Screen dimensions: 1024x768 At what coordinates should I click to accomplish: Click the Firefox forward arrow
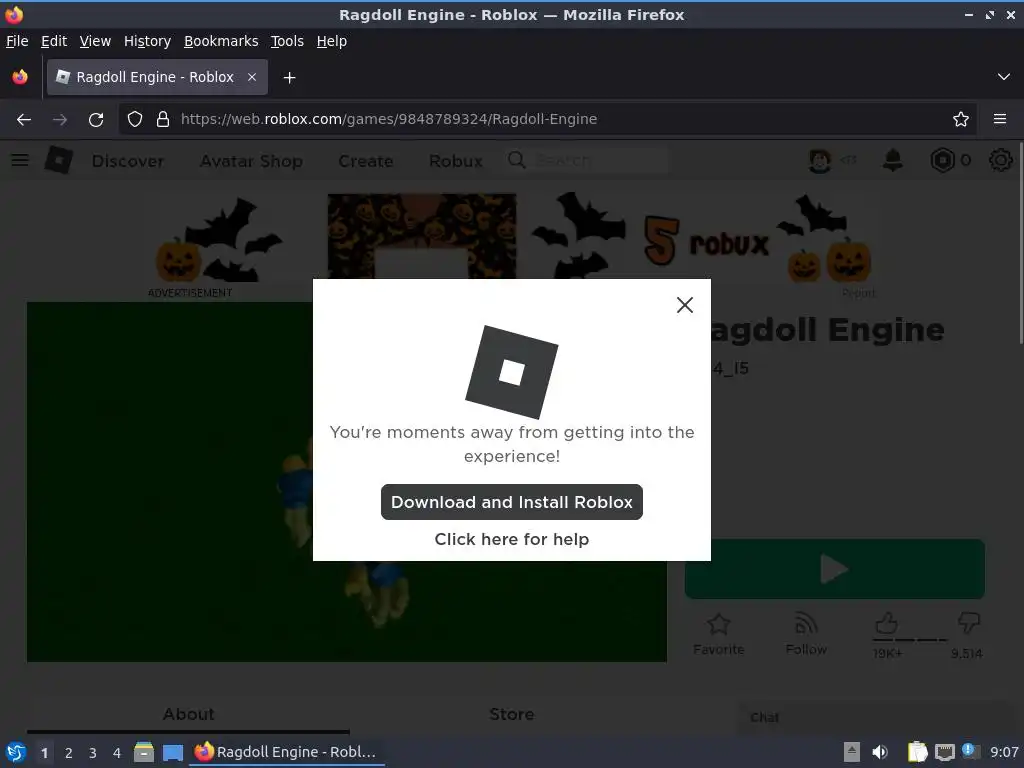[x=59, y=120]
